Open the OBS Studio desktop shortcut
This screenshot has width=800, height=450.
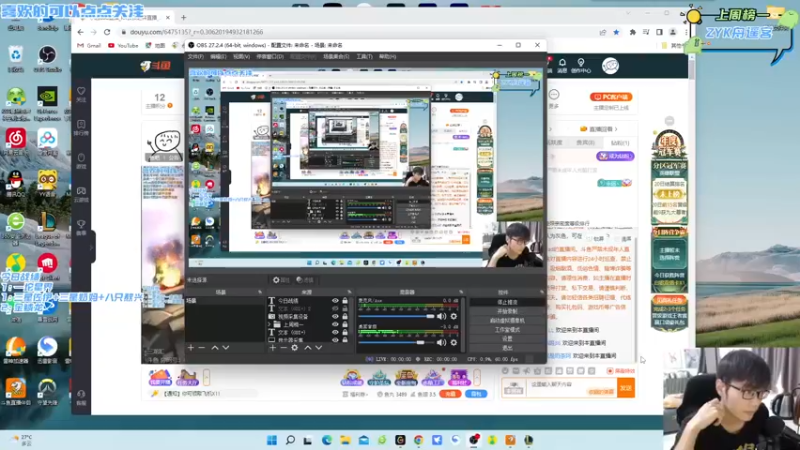tap(47, 59)
